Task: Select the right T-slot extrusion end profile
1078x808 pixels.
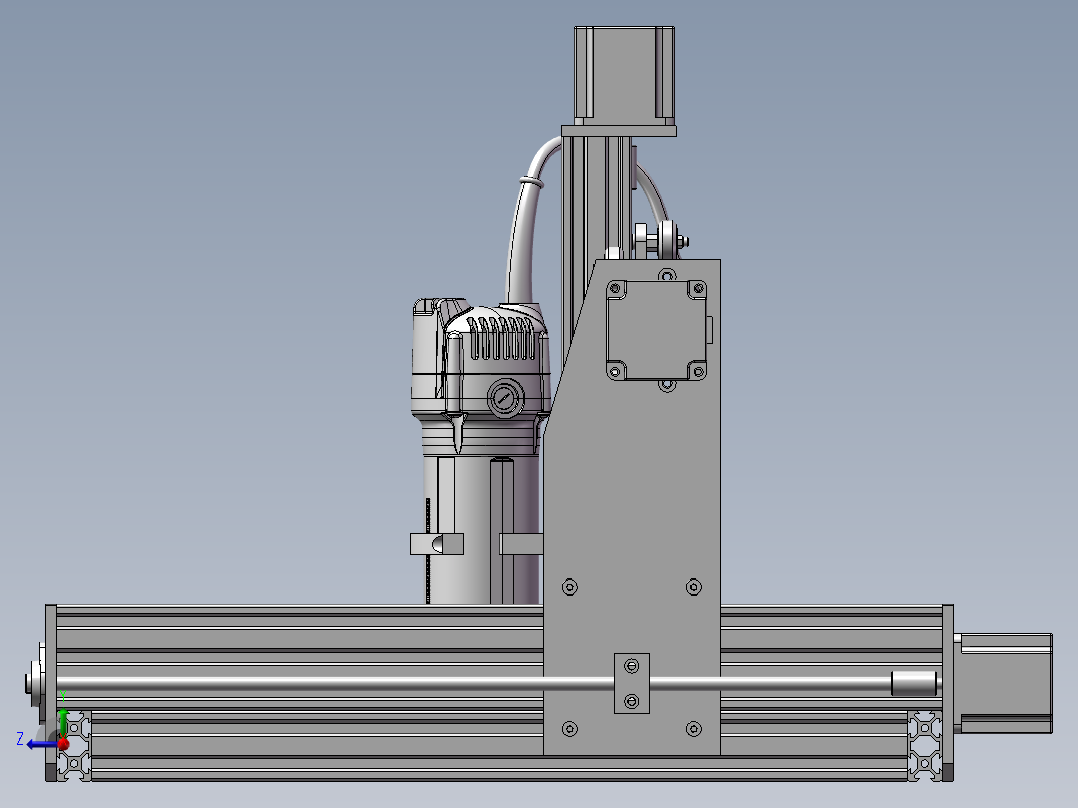Action: click(925, 745)
